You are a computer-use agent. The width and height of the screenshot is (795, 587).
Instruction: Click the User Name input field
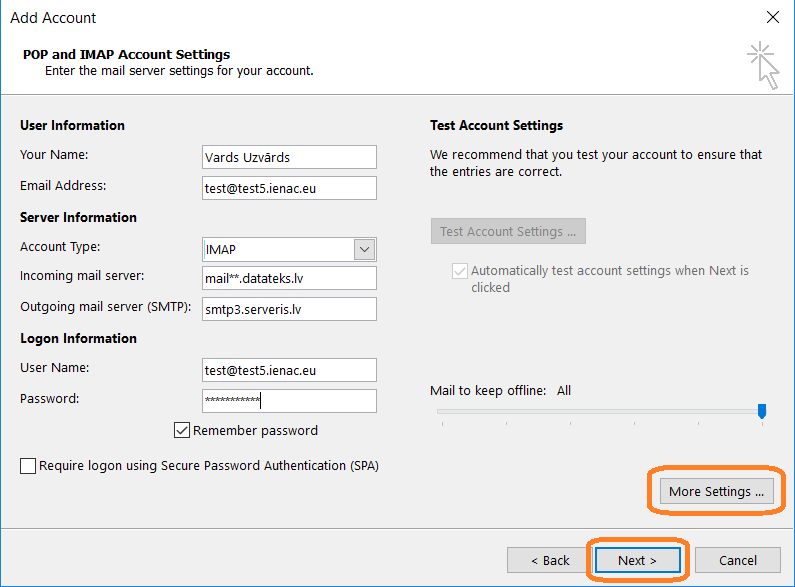click(x=289, y=370)
